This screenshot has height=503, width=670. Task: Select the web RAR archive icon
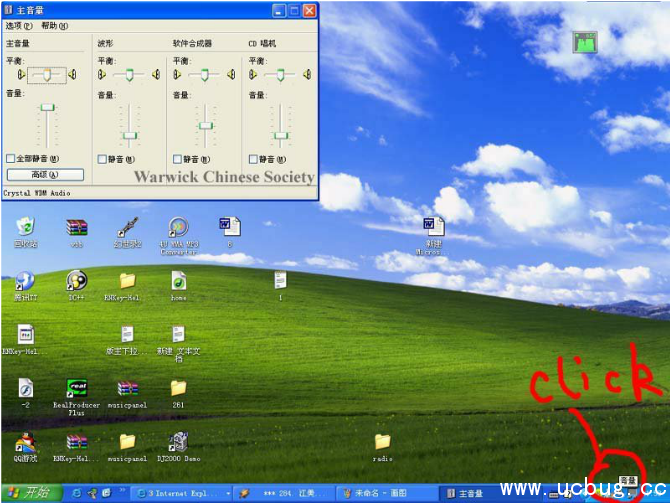pos(76,233)
